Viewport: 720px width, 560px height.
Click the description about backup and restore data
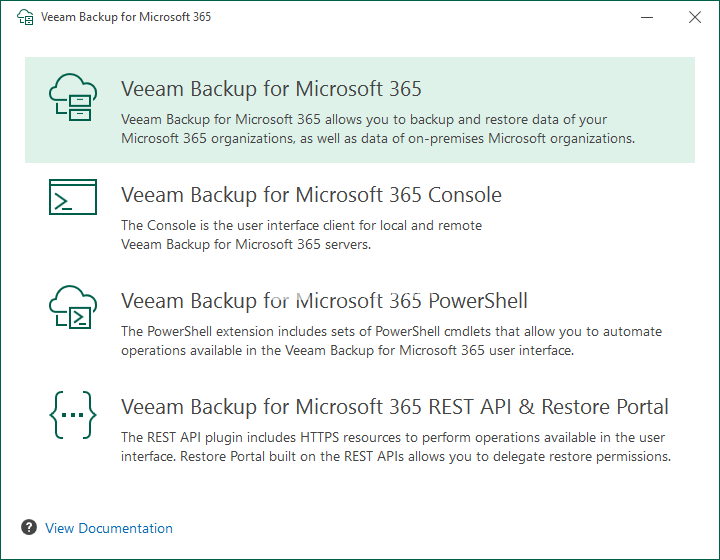(363, 120)
